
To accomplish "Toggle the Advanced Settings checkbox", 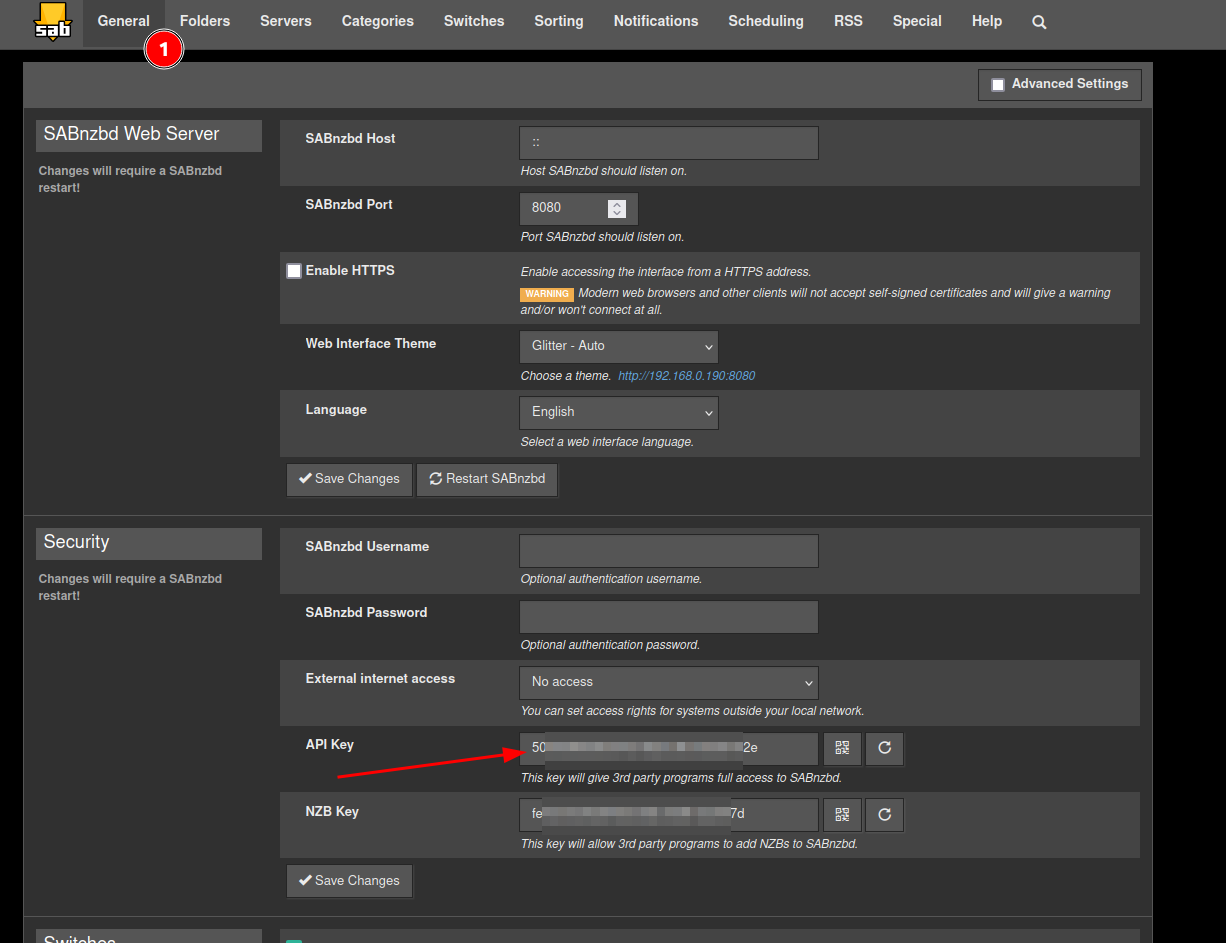I will [998, 85].
